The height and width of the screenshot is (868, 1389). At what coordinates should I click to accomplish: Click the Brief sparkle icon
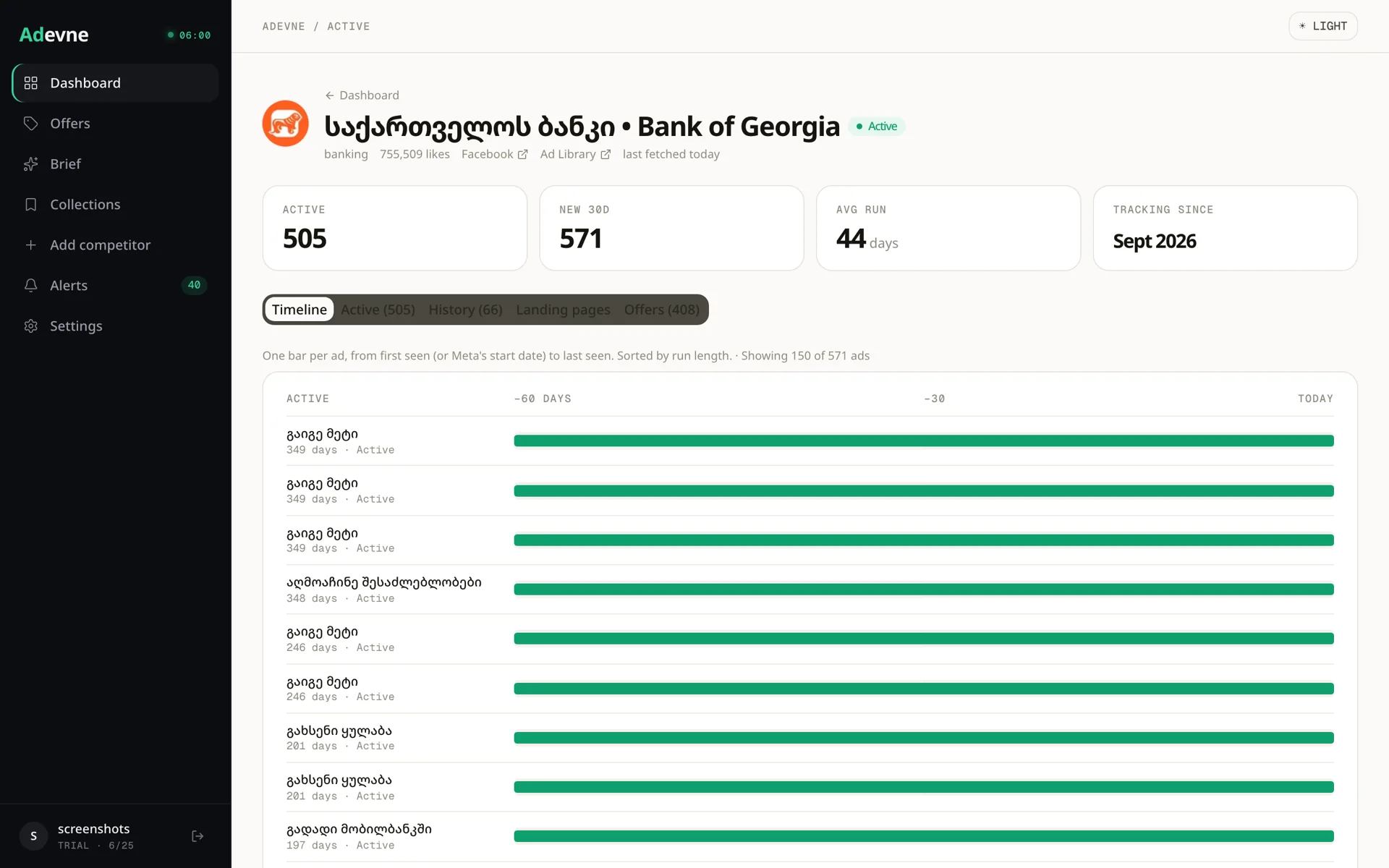pos(30,164)
